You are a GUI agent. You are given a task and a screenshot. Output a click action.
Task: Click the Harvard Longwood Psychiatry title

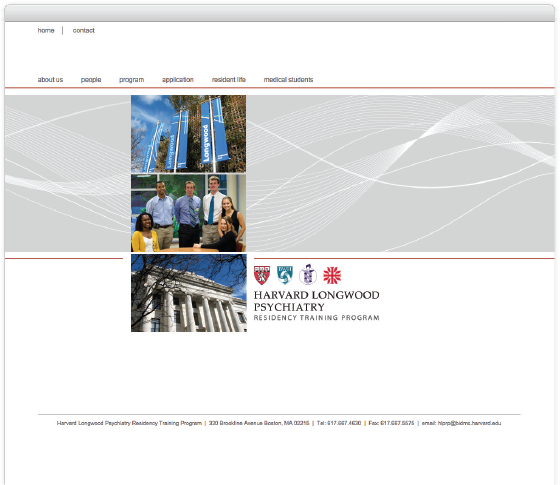point(316,301)
